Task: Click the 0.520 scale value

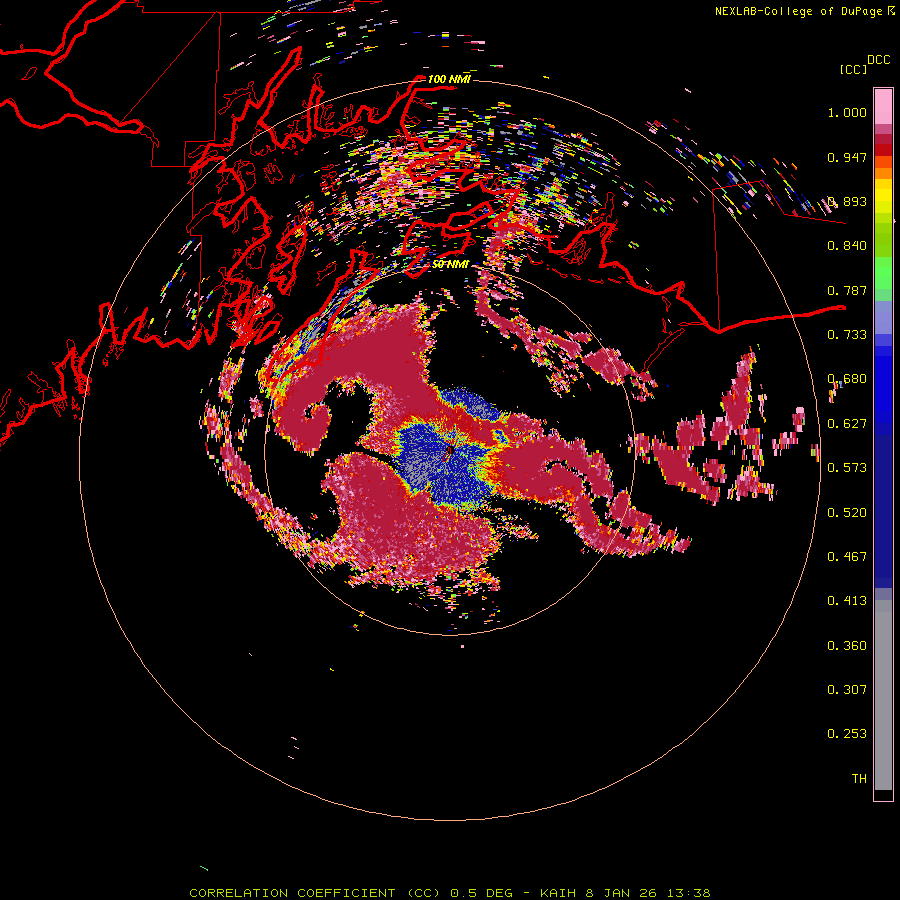Action: pos(847,512)
